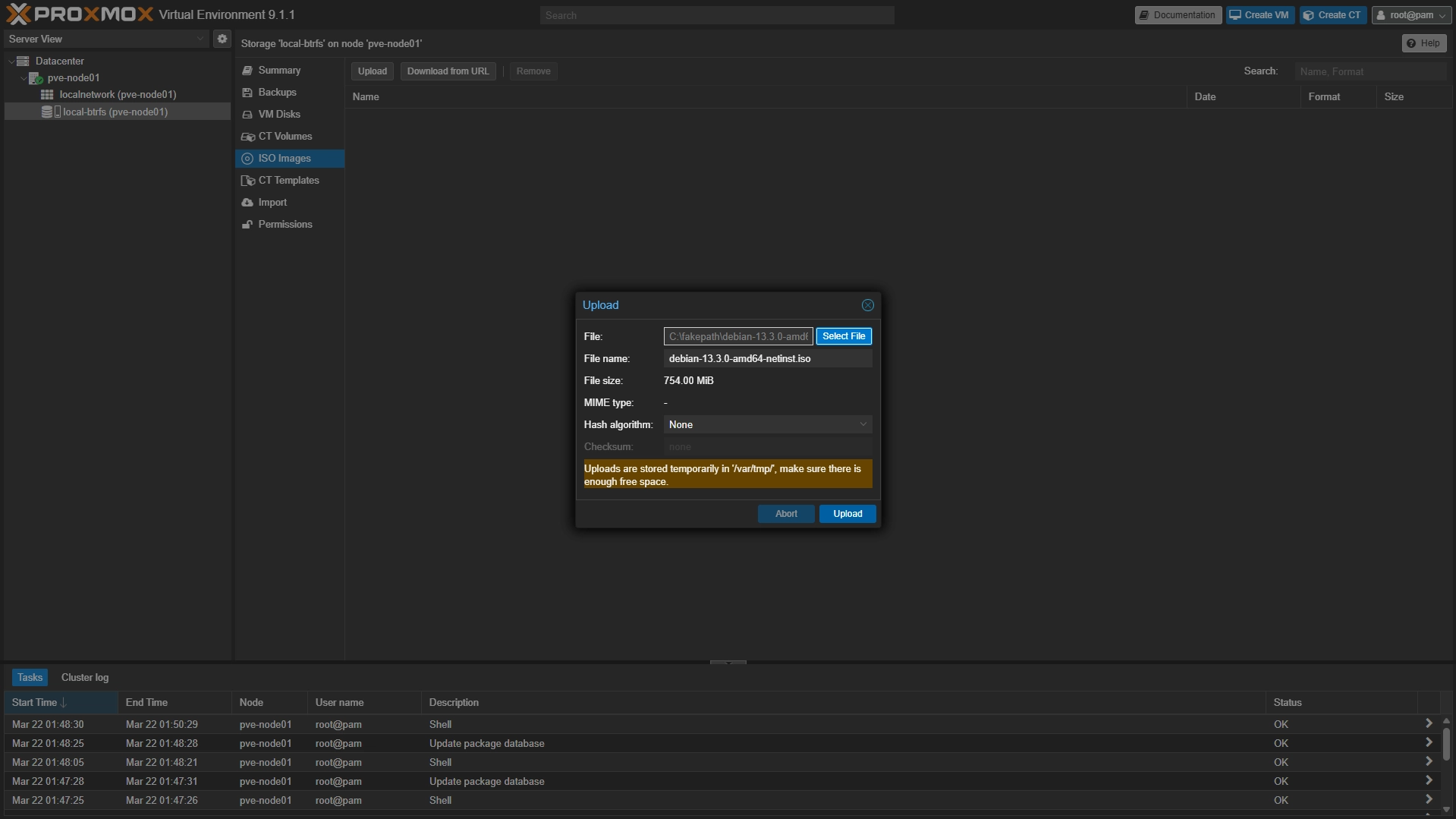Collapse the tasks panel splitter handle
This screenshot has width=1456, height=819.
tap(728, 663)
